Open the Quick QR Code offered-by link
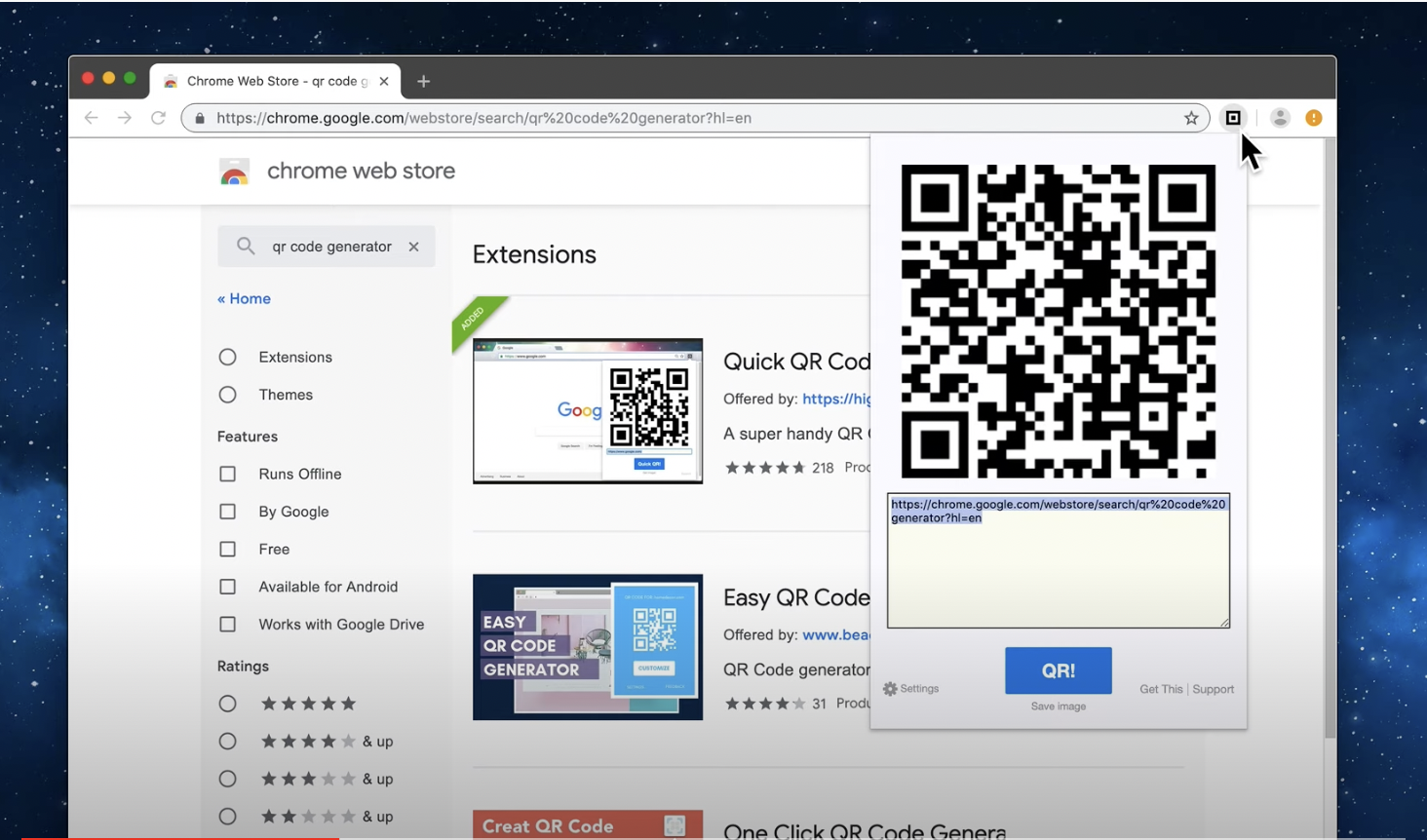Image resolution: width=1427 pixels, height=840 pixels. (x=836, y=399)
